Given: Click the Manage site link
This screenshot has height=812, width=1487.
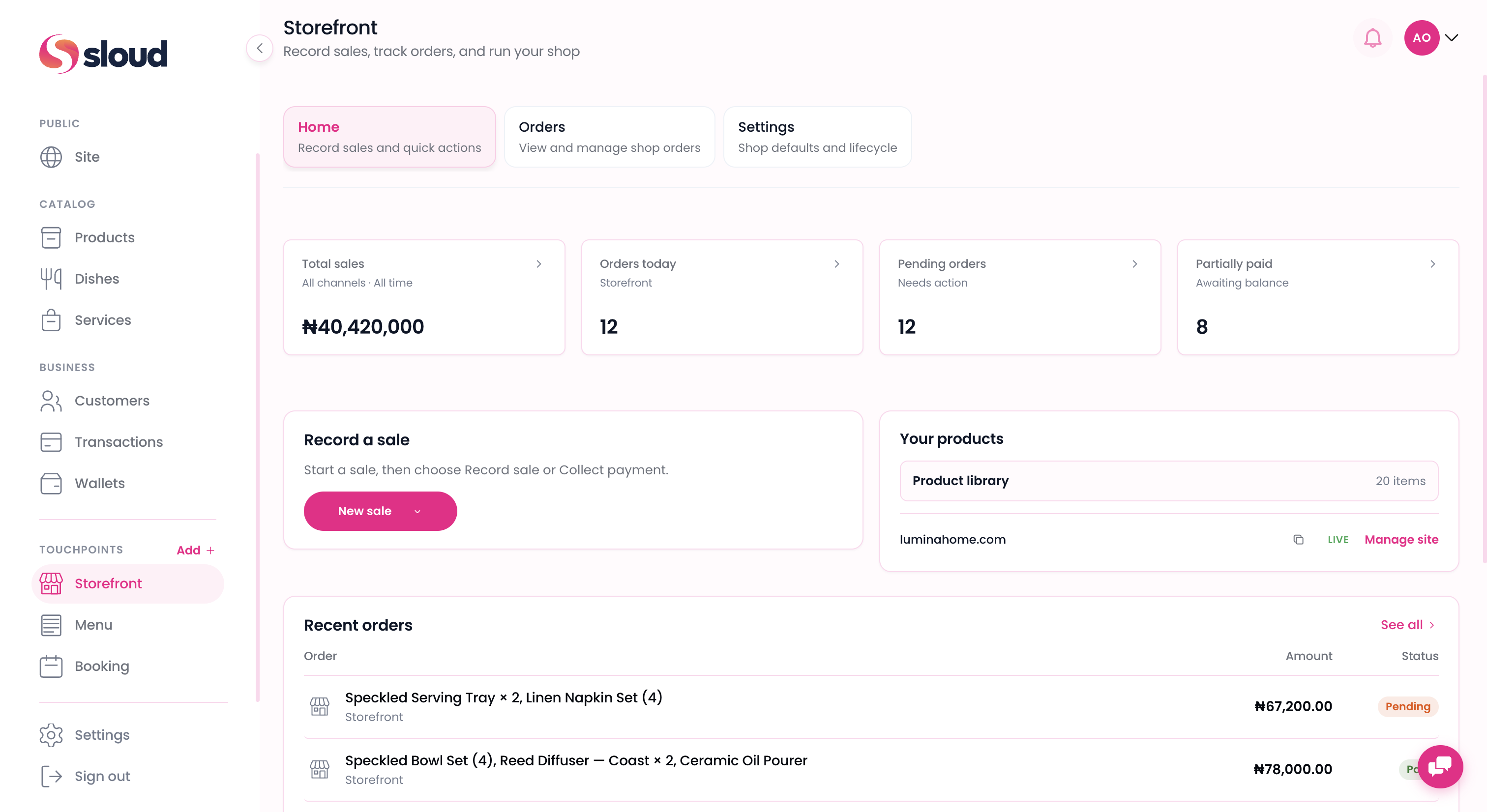Looking at the screenshot, I should click(x=1401, y=540).
